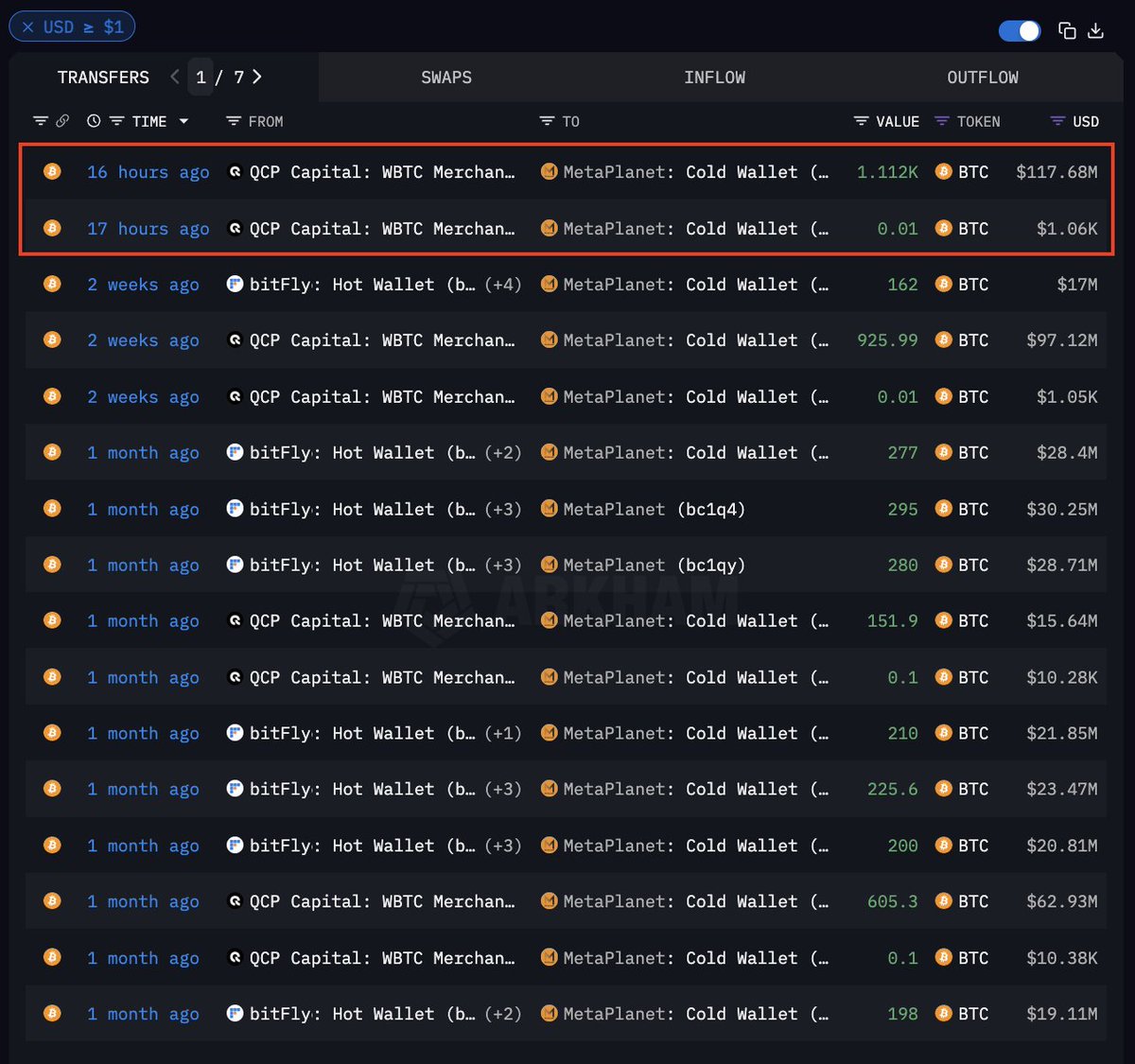This screenshot has width=1135, height=1064.
Task: Click QCP Capital logo in the $62.93M row
Action: [235, 901]
